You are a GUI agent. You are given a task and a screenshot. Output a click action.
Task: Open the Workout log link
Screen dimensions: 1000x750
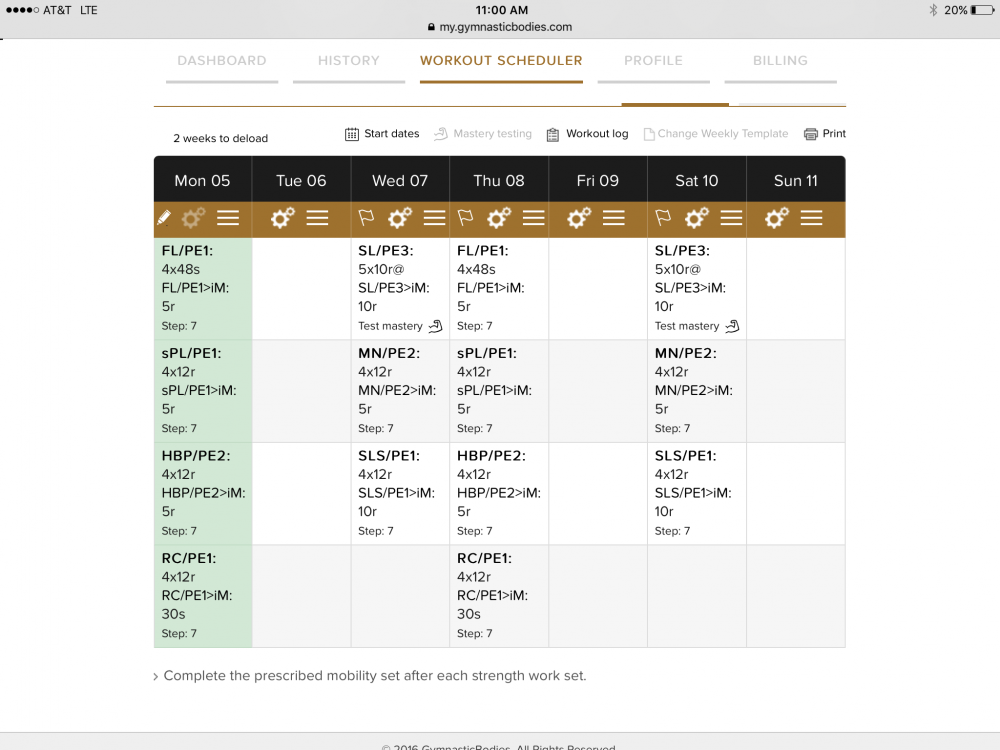coord(597,133)
